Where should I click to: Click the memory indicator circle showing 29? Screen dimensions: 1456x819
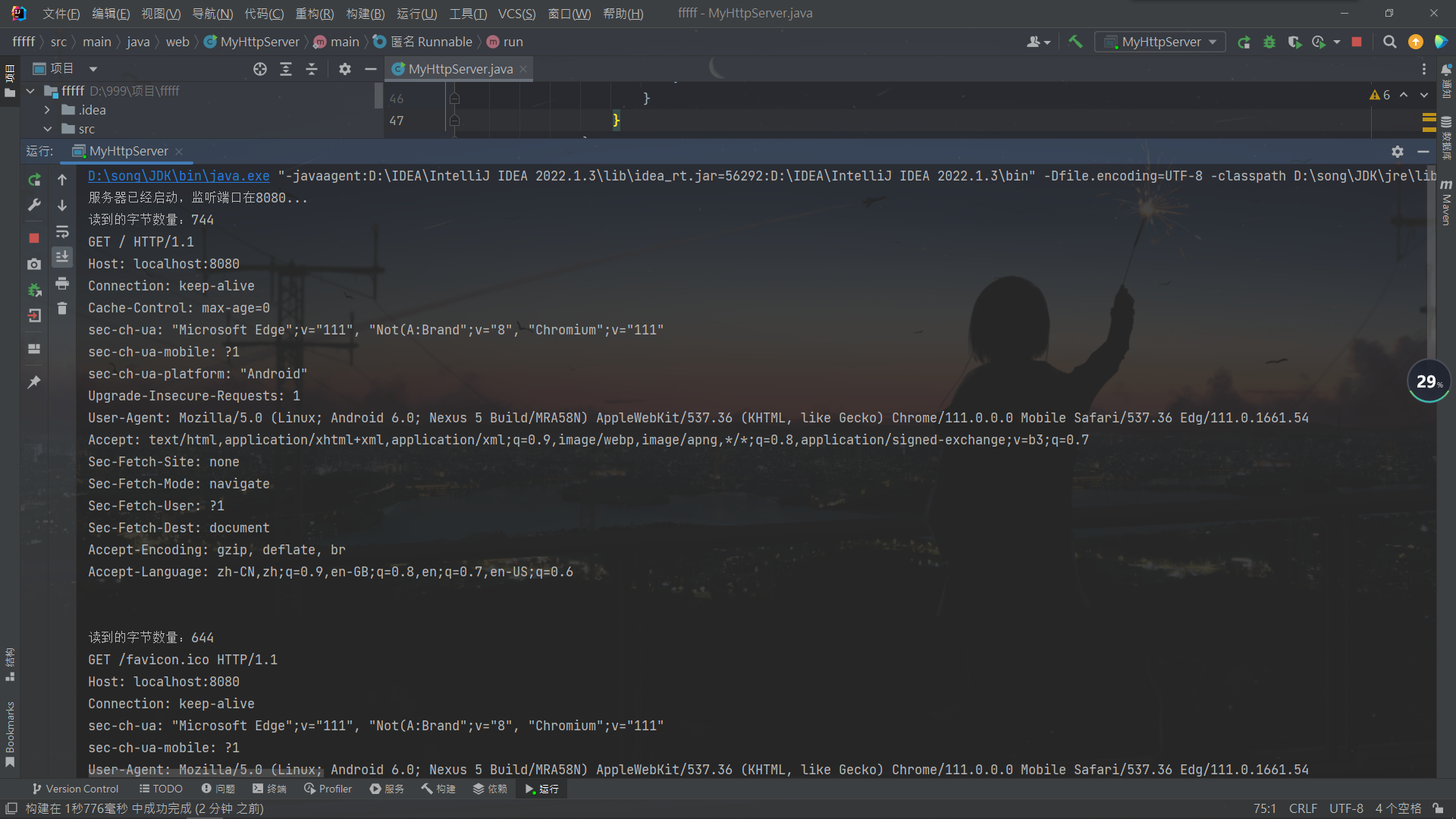tap(1429, 381)
